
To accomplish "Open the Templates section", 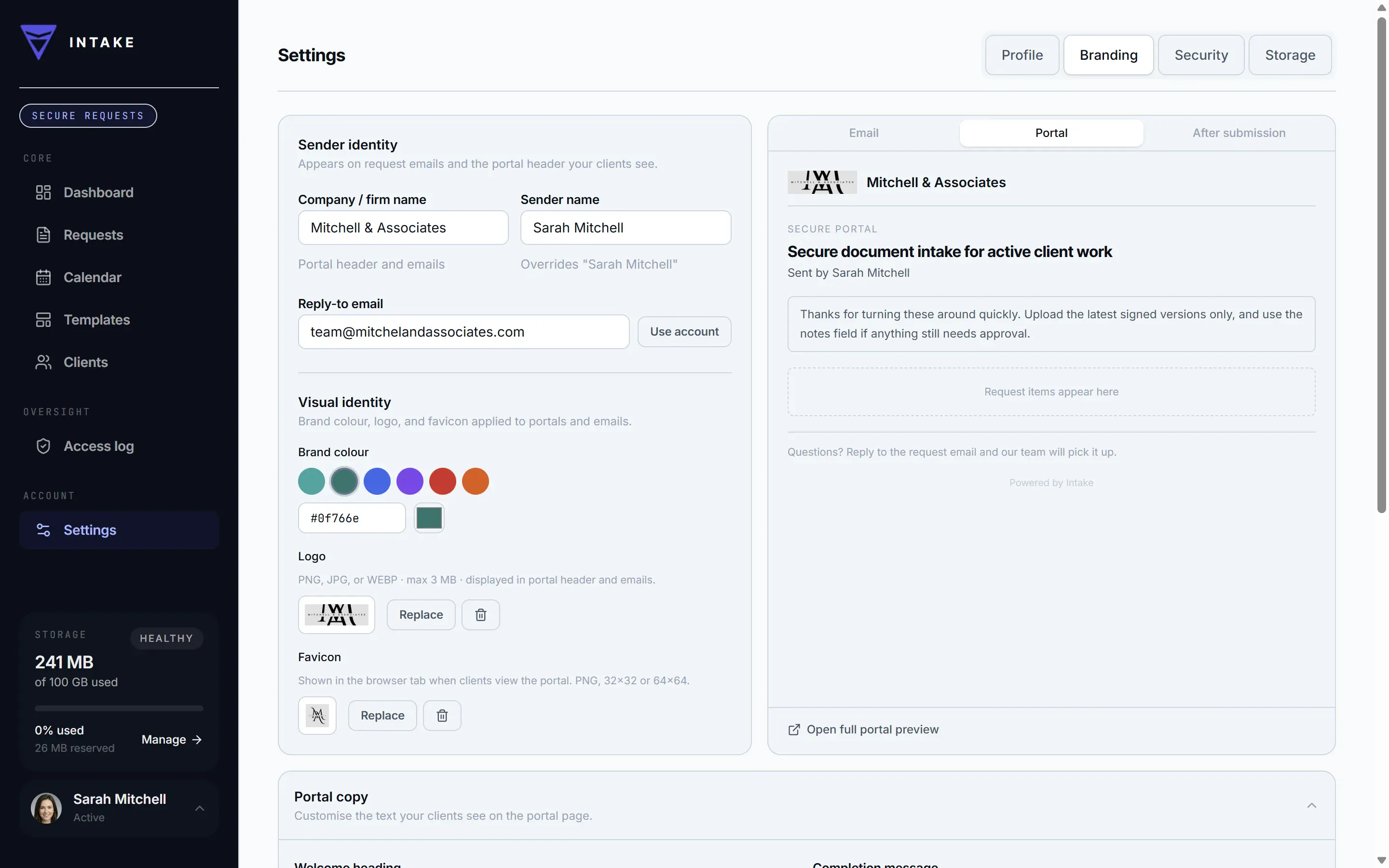I will coord(119,320).
